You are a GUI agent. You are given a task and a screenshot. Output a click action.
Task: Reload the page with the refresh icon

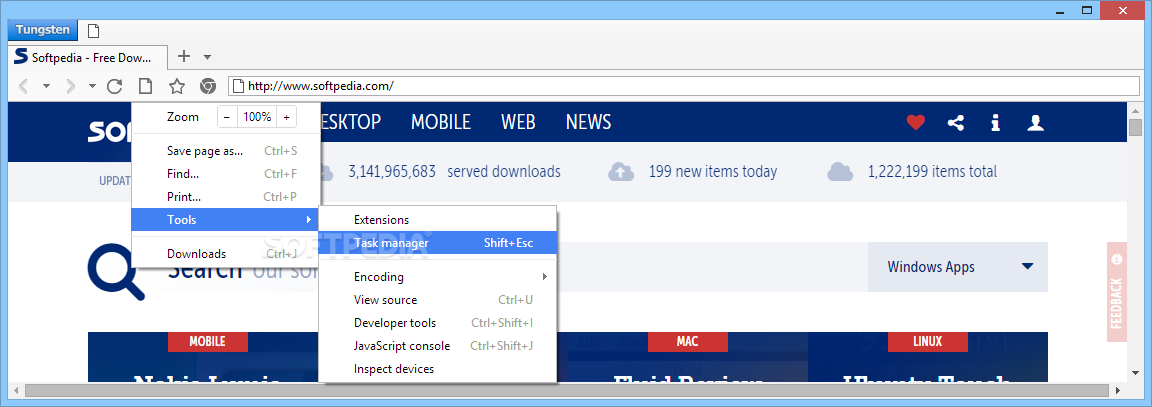pos(114,87)
